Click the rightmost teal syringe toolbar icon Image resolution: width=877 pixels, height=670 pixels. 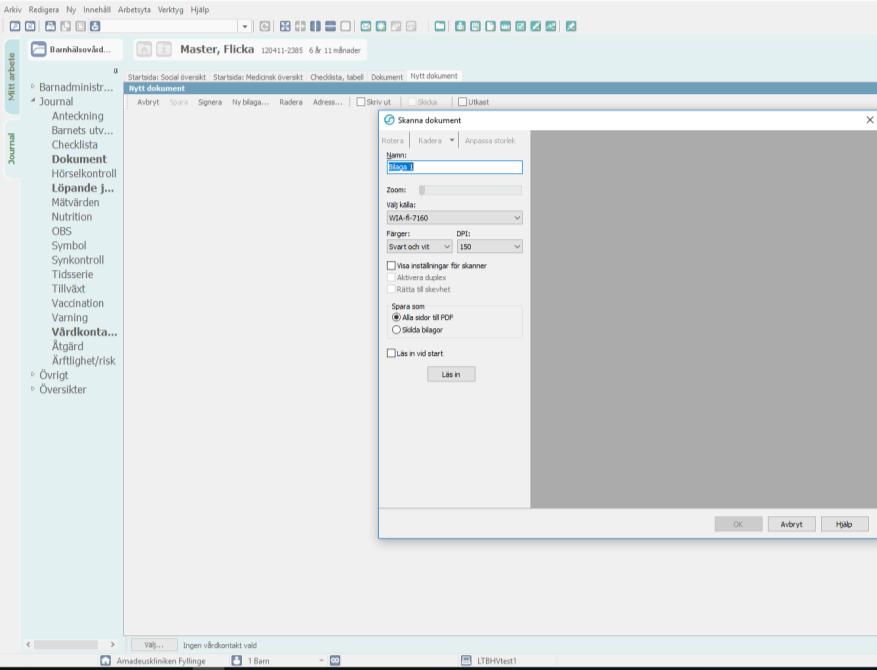[x=571, y=26]
